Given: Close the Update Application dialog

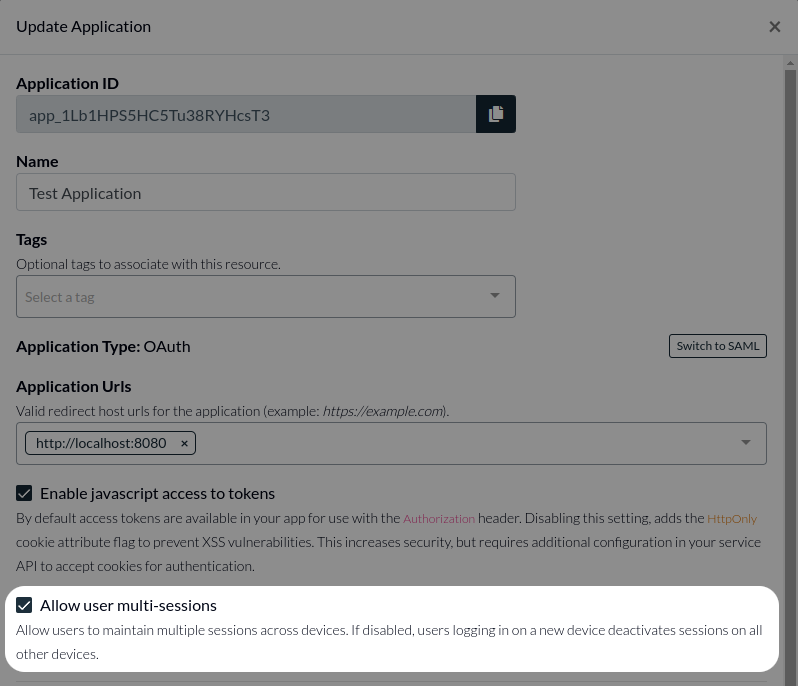Looking at the screenshot, I should pyautogui.click(x=774, y=27).
